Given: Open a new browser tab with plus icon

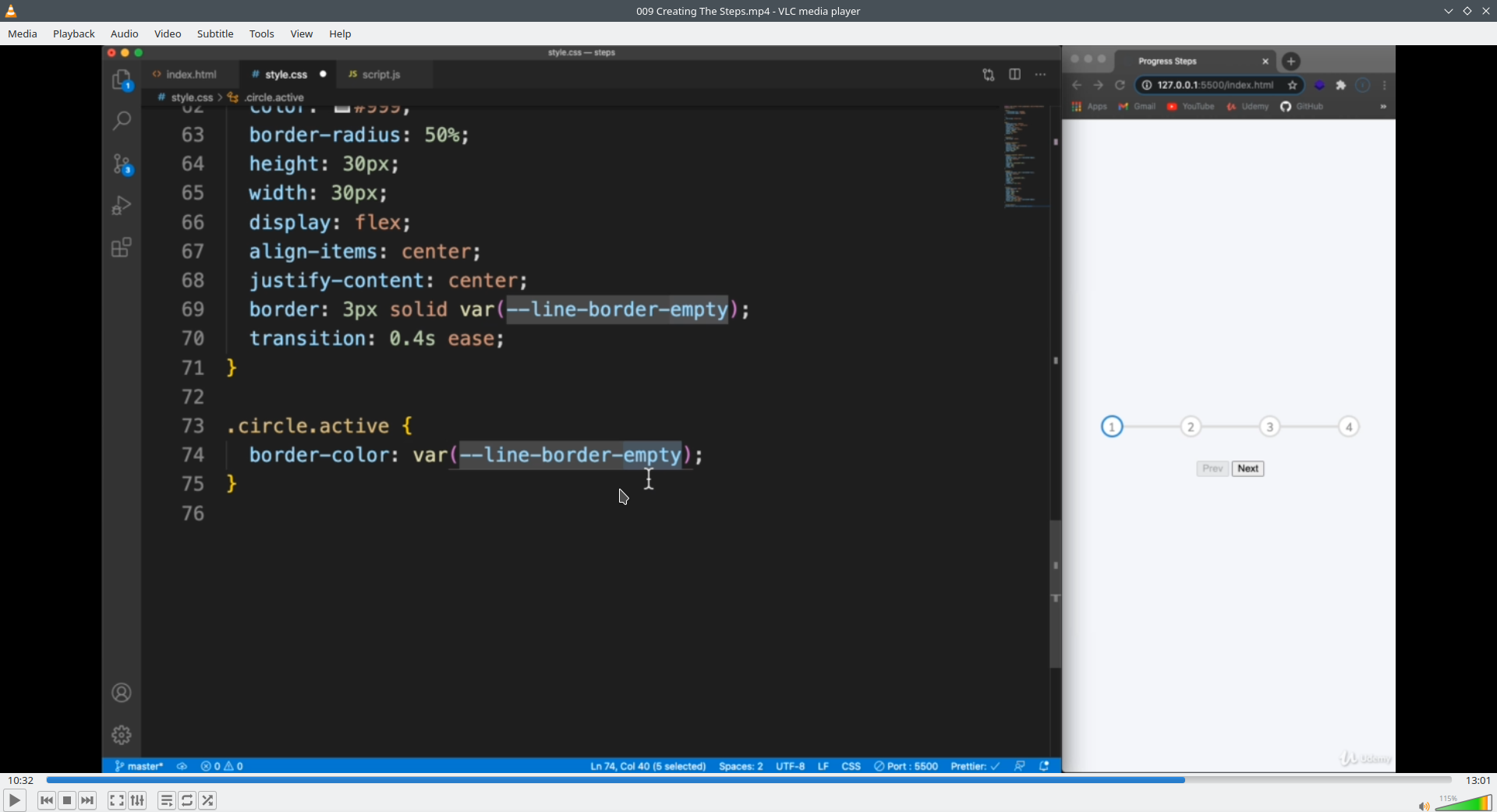Looking at the screenshot, I should click(x=1292, y=61).
